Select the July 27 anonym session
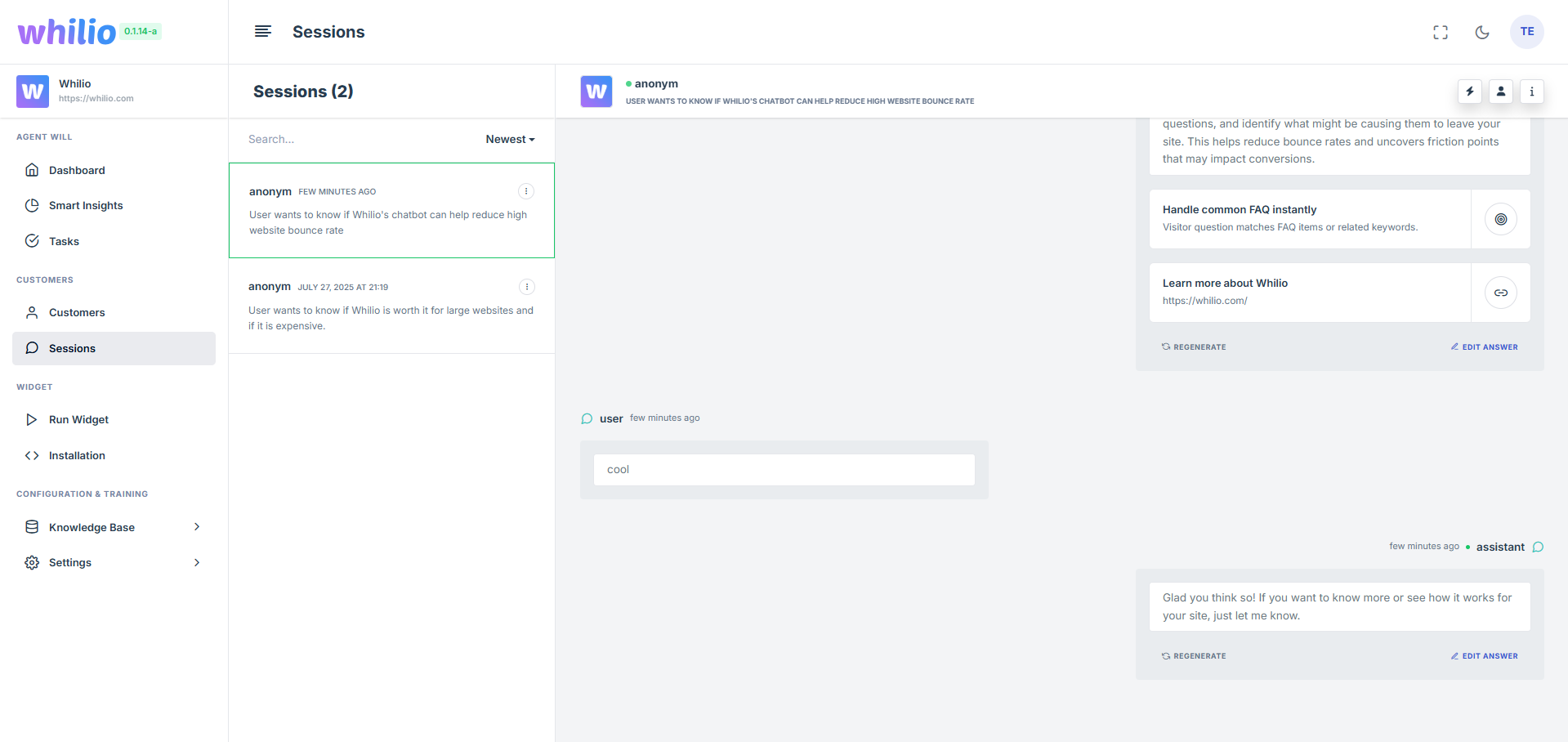 (x=391, y=306)
